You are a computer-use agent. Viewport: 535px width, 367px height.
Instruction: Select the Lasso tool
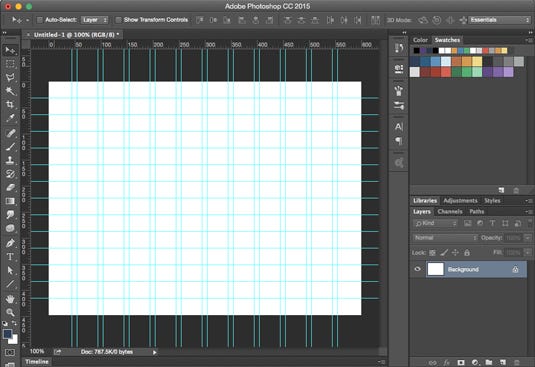10,77
